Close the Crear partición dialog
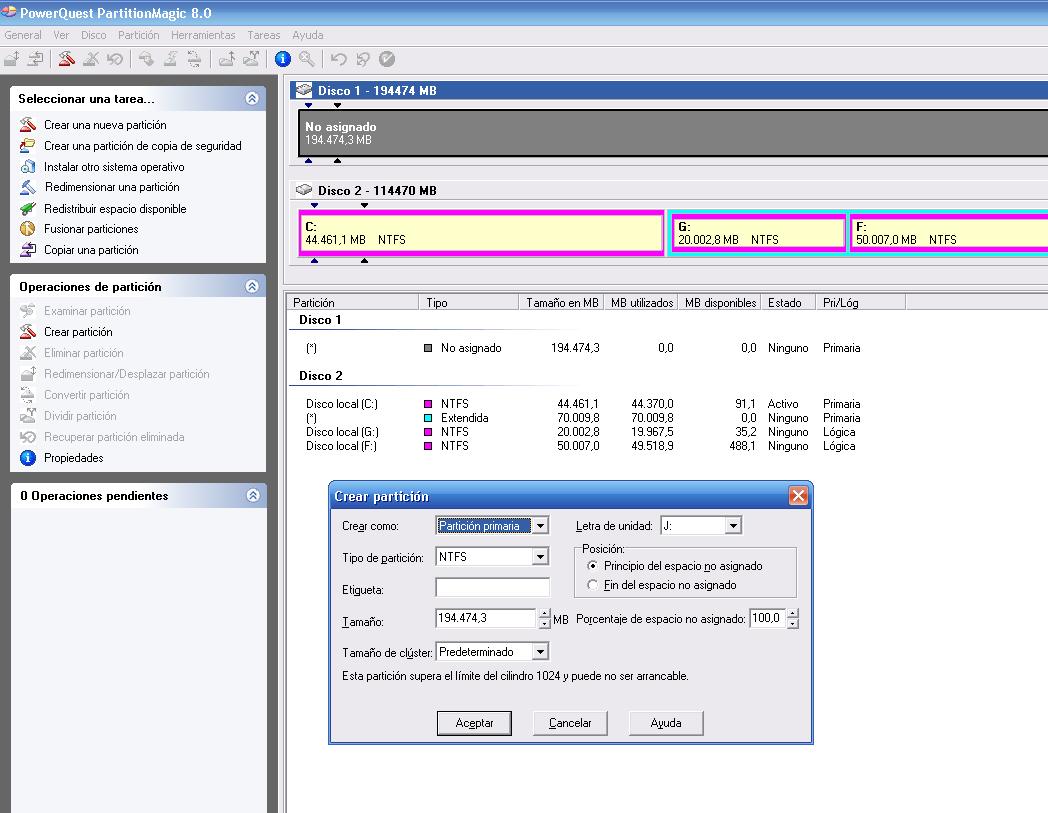 (798, 495)
